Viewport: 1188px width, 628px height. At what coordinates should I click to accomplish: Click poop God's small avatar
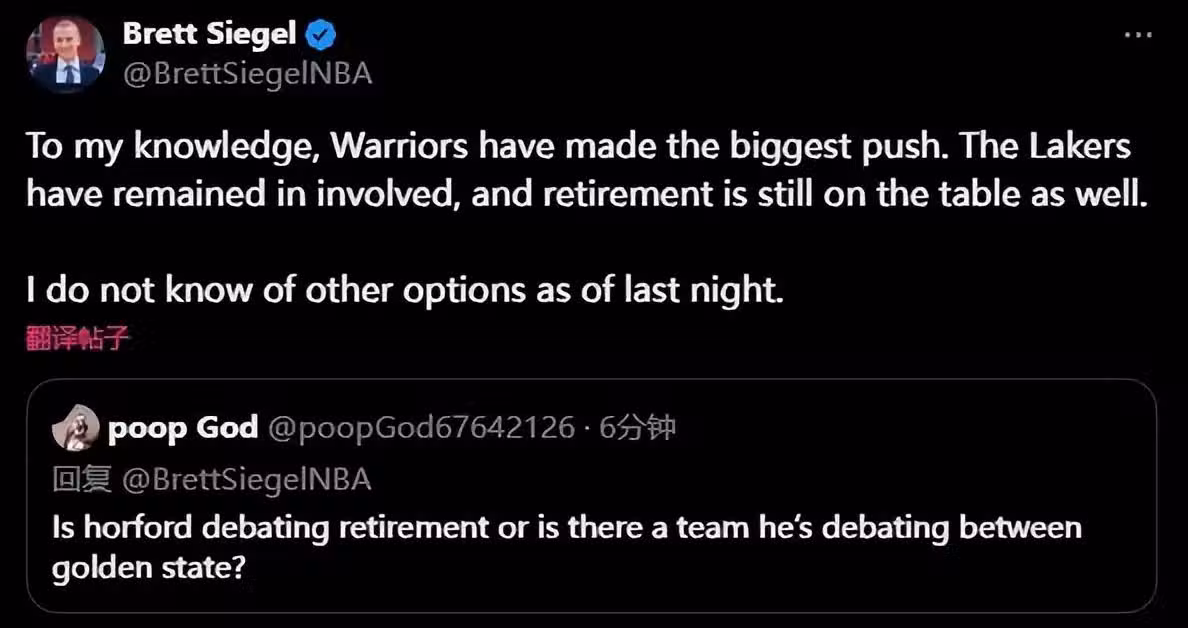(x=75, y=429)
